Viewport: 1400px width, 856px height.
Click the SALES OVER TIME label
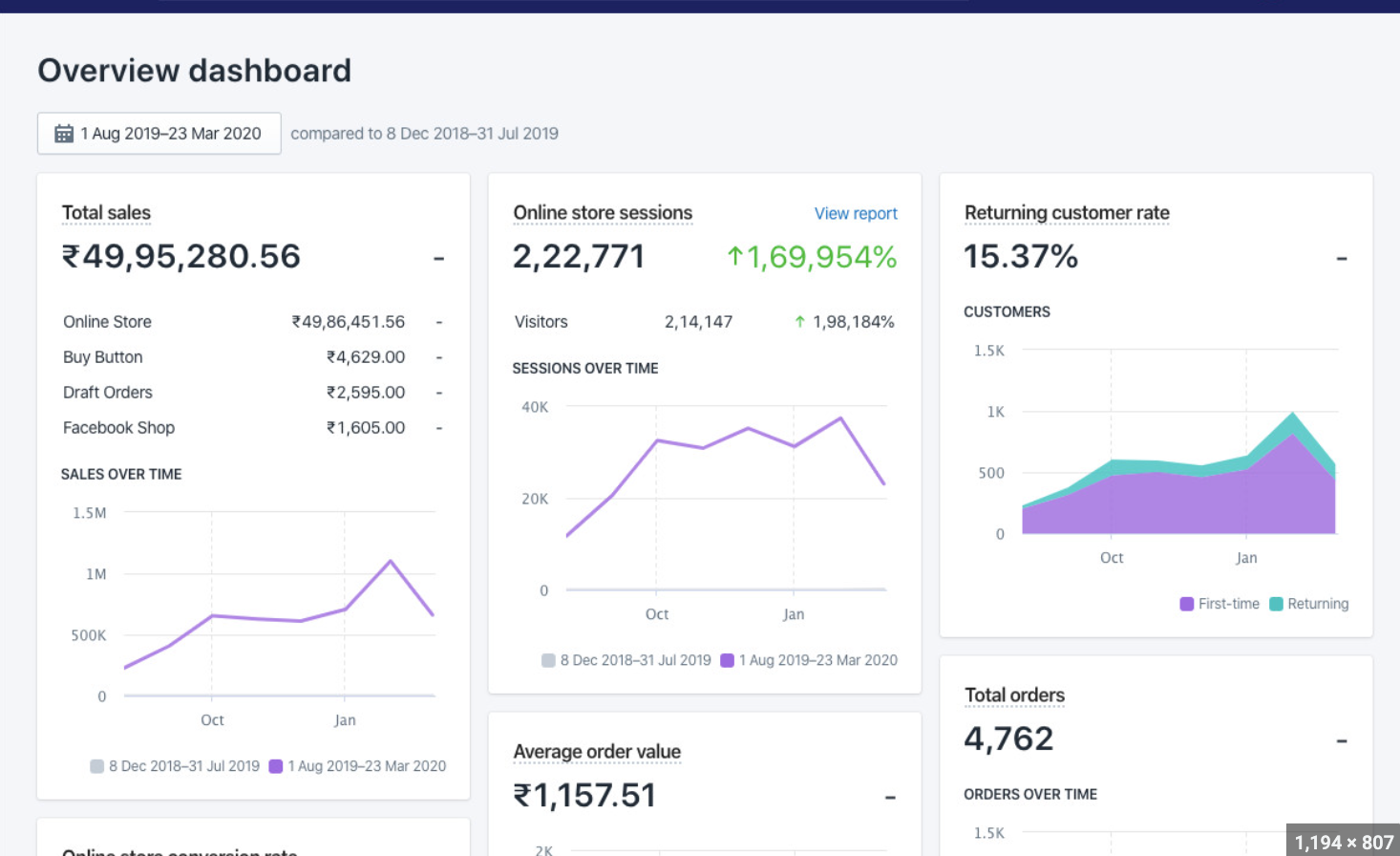tap(121, 474)
